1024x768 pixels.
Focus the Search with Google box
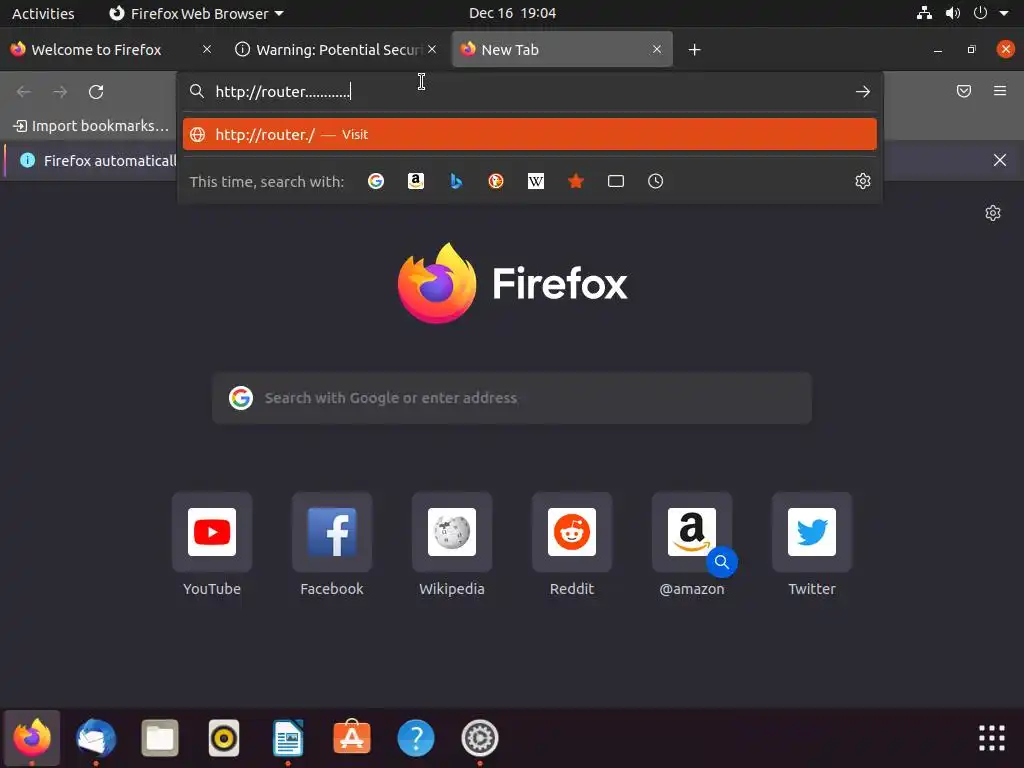512,398
